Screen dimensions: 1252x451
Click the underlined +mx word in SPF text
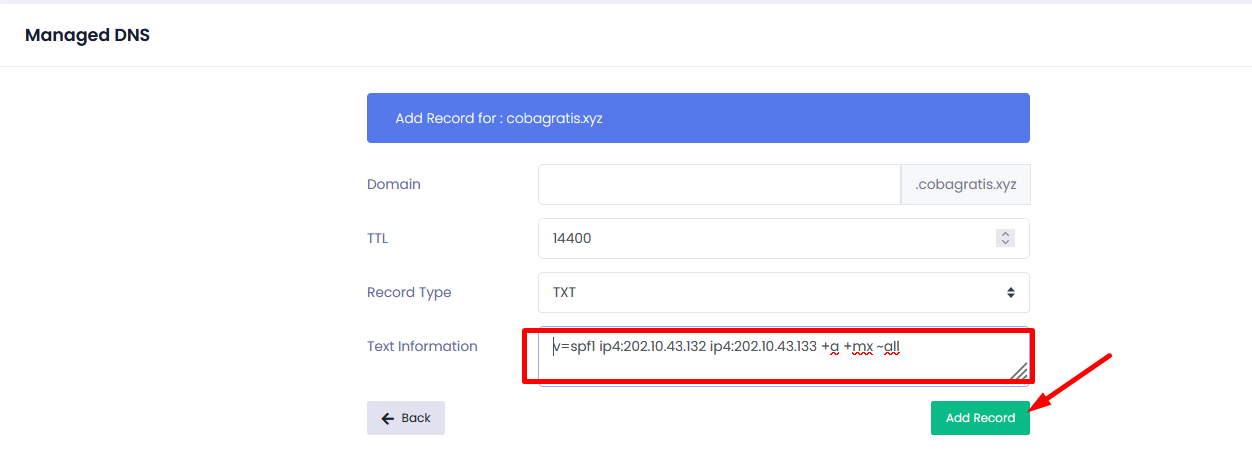tap(858, 347)
